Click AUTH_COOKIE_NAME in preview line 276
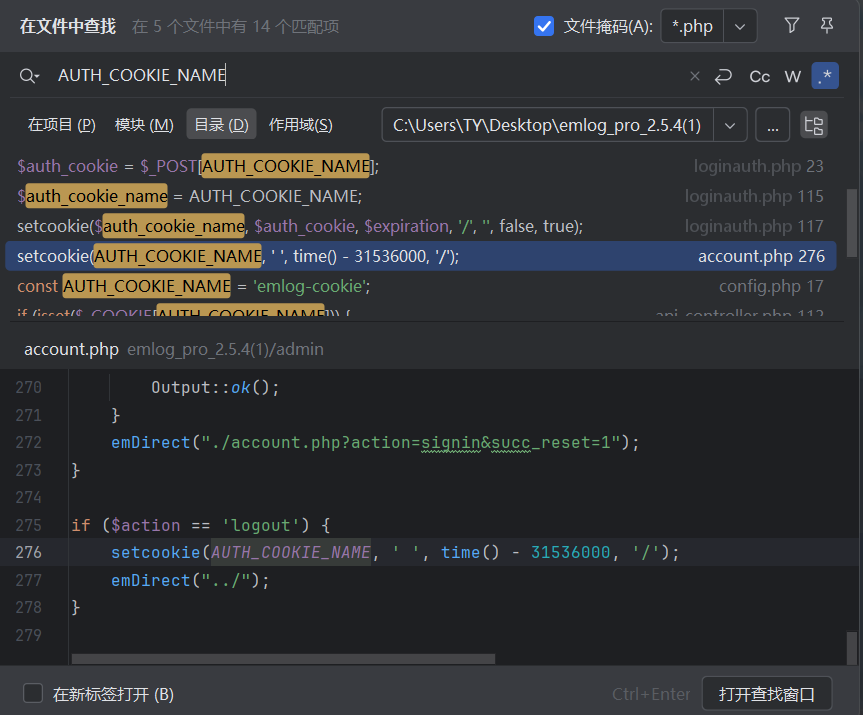 (291, 552)
